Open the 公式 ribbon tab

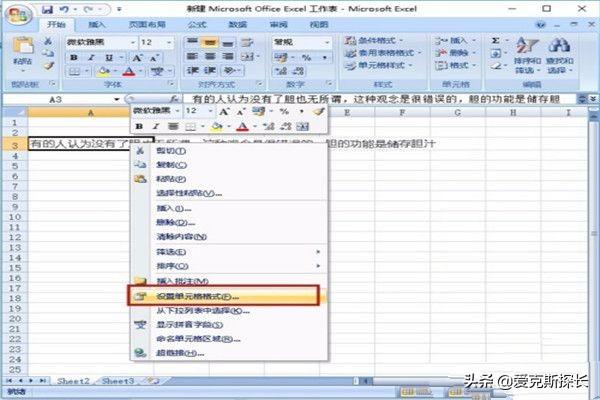(196, 22)
